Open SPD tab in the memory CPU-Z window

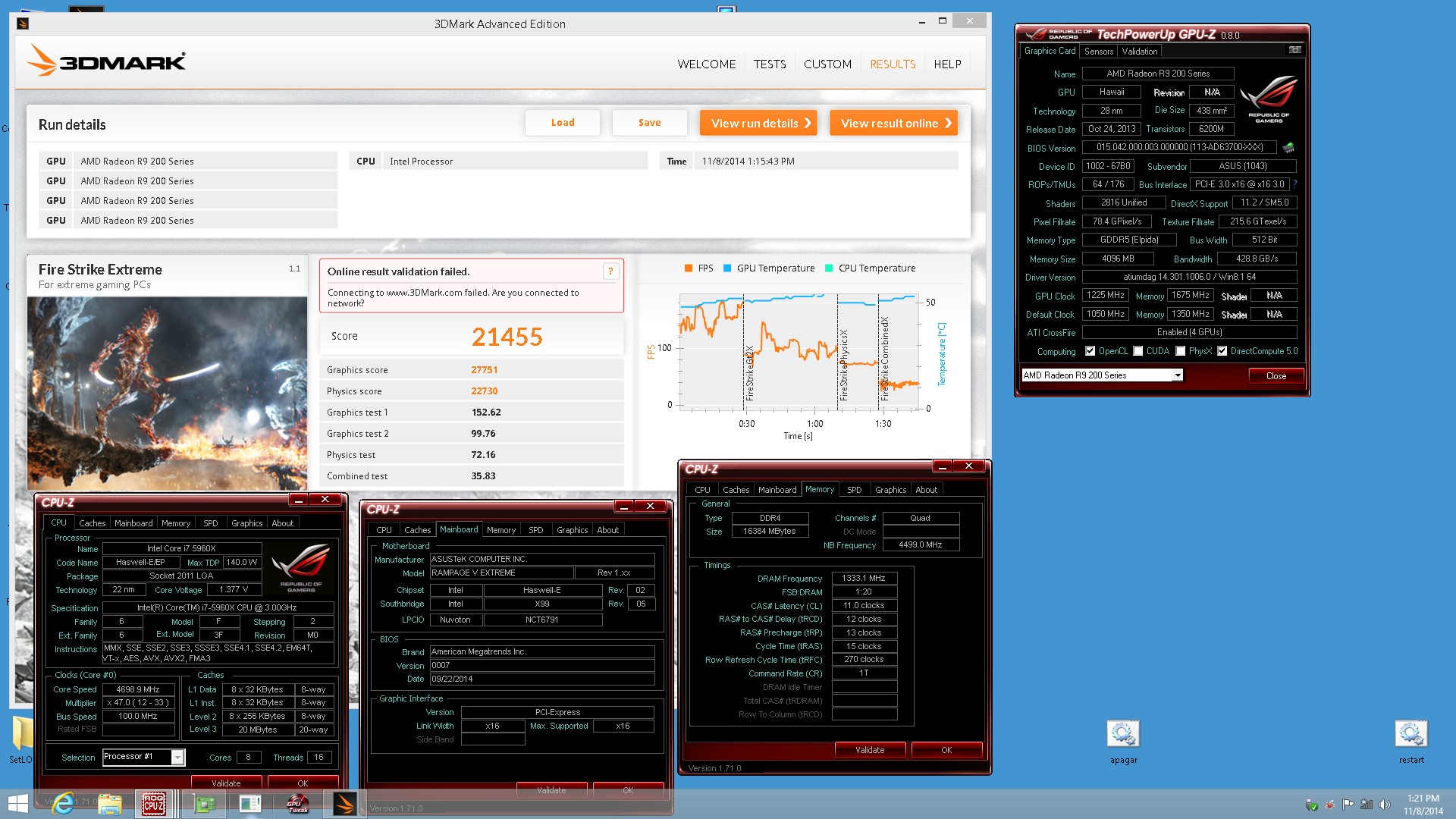(854, 490)
